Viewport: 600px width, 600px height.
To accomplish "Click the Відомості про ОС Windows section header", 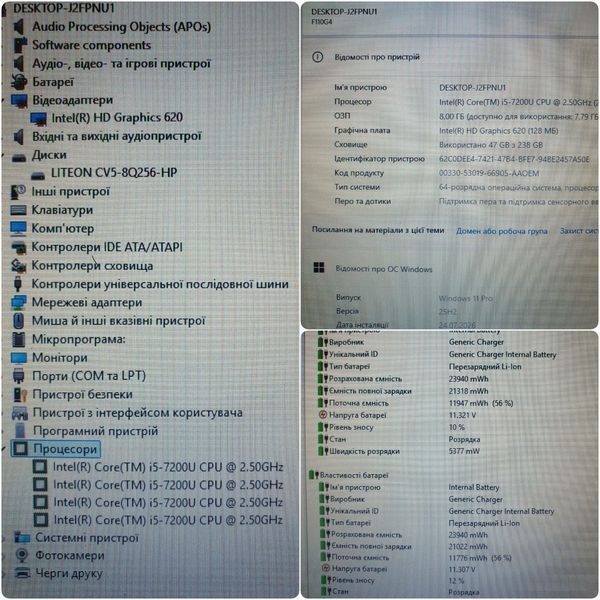I will click(x=384, y=269).
